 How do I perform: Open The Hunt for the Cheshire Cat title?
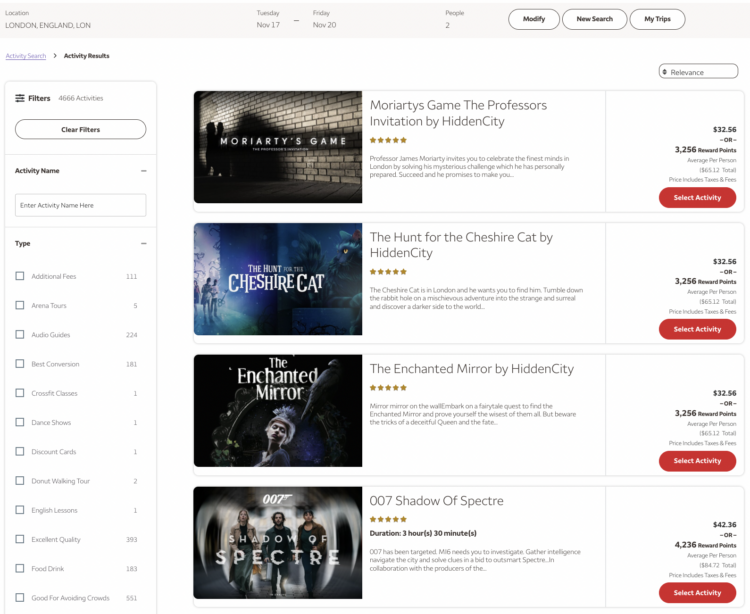[461, 245]
